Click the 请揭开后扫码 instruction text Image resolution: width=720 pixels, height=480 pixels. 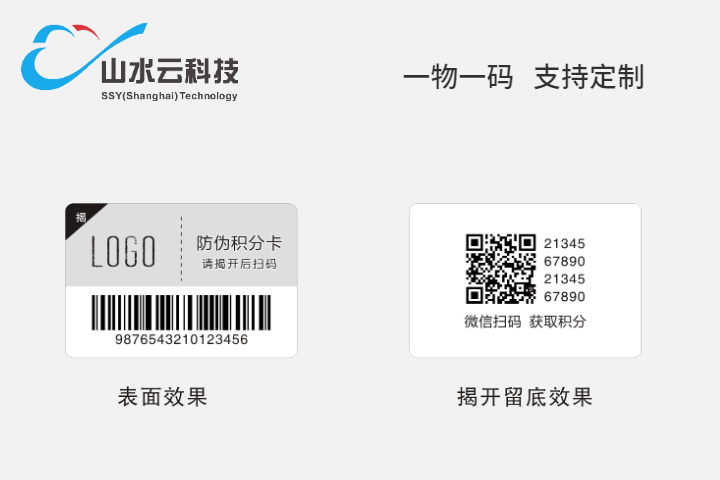[239, 264]
